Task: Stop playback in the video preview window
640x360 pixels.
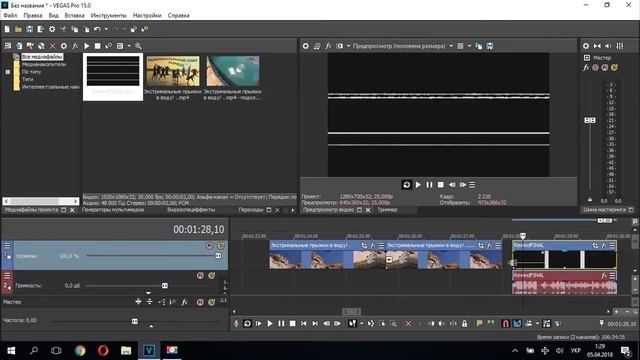Action: (440, 185)
